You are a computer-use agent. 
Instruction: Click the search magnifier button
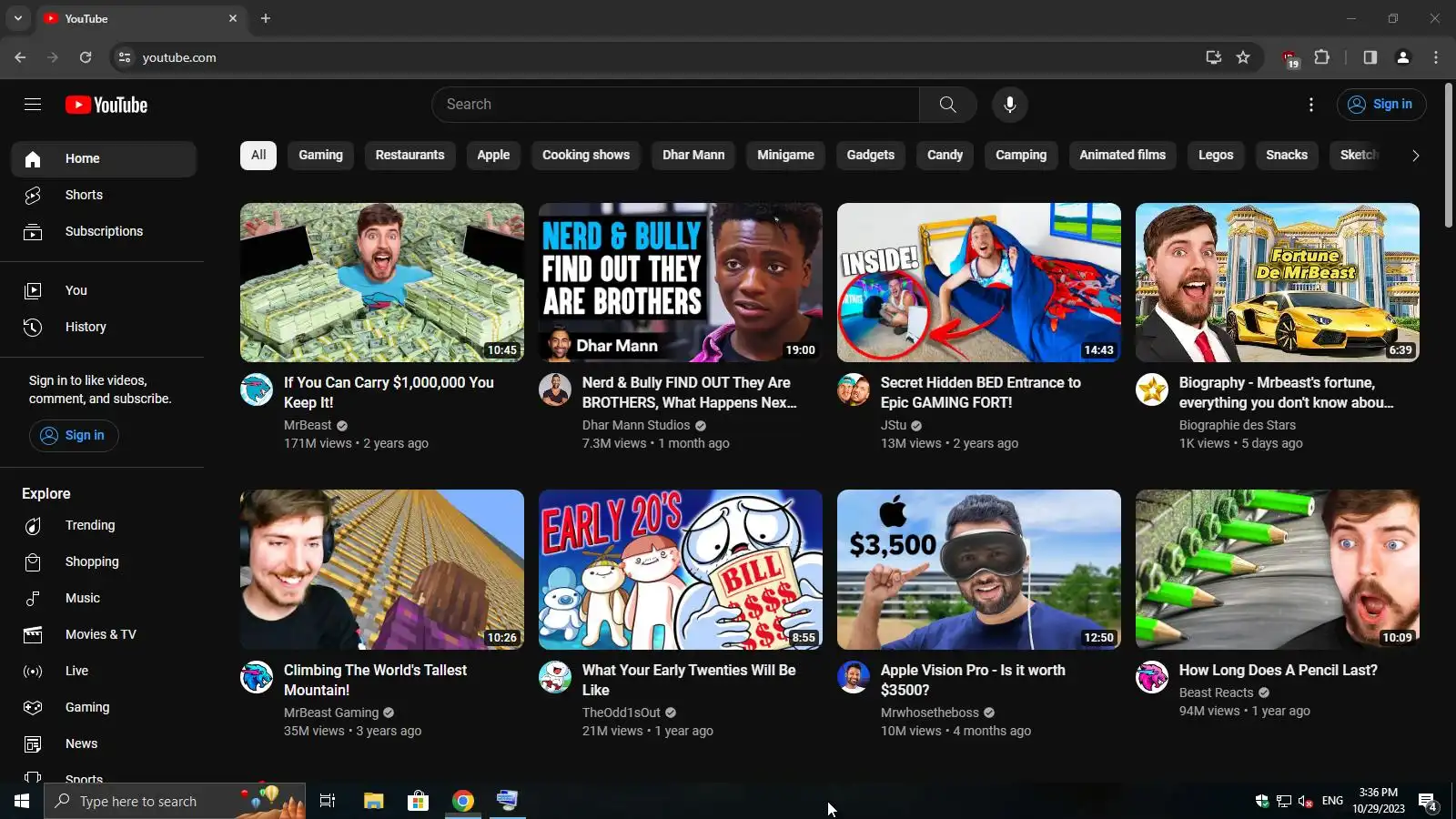(947, 105)
